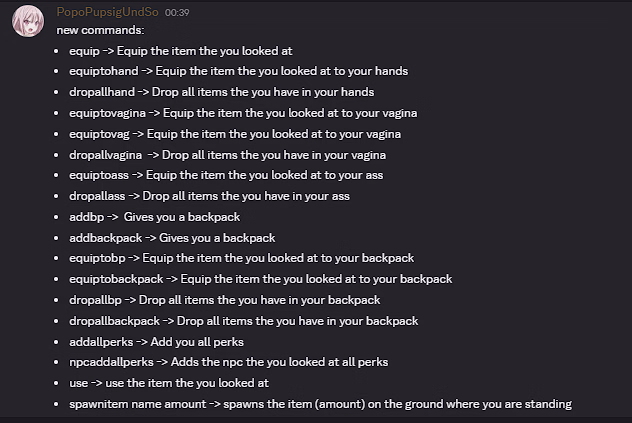Click the equiptobackpack command line

261,279
